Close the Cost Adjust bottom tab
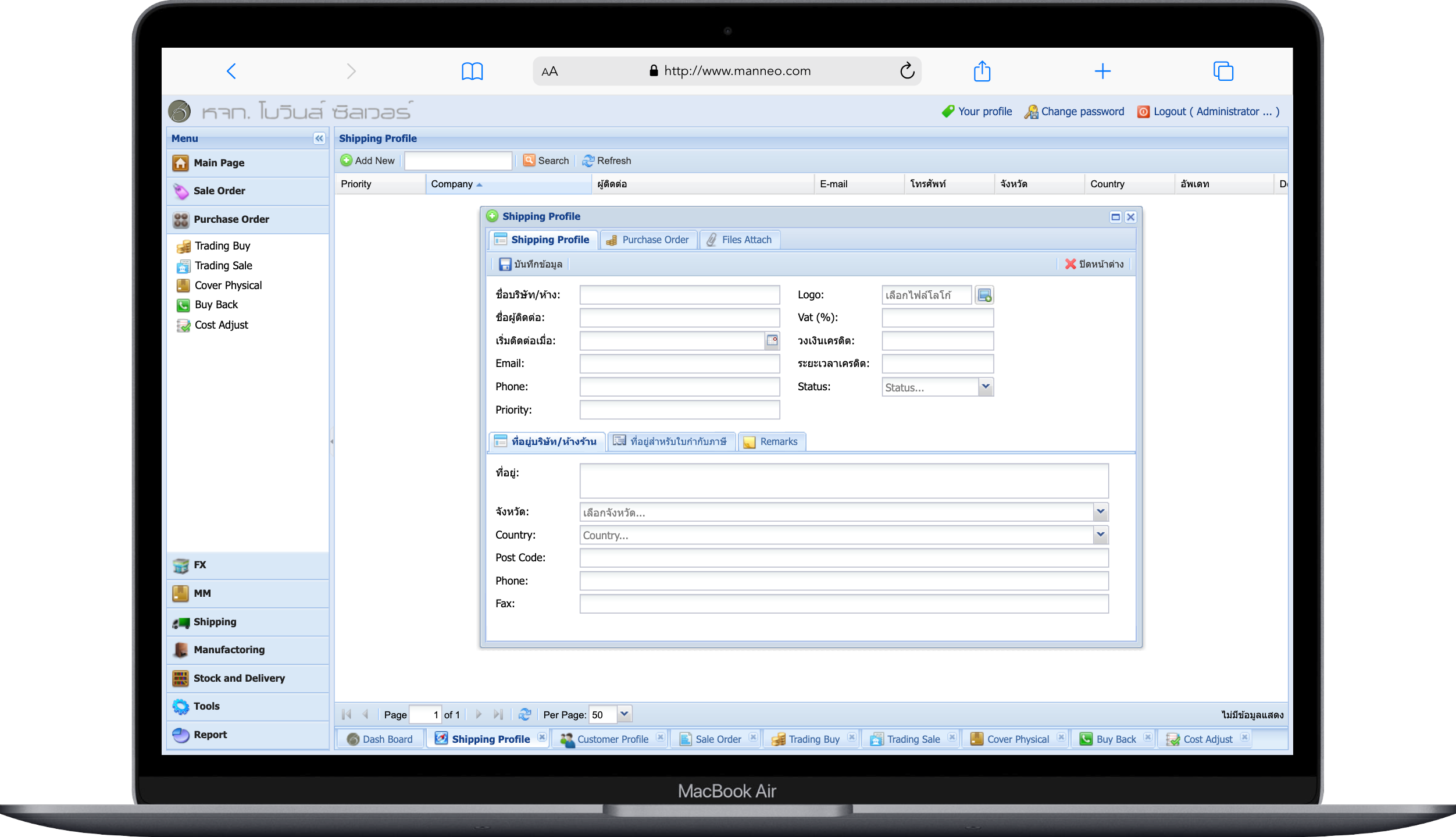This screenshot has width=1456, height=837. point(1244,738)
